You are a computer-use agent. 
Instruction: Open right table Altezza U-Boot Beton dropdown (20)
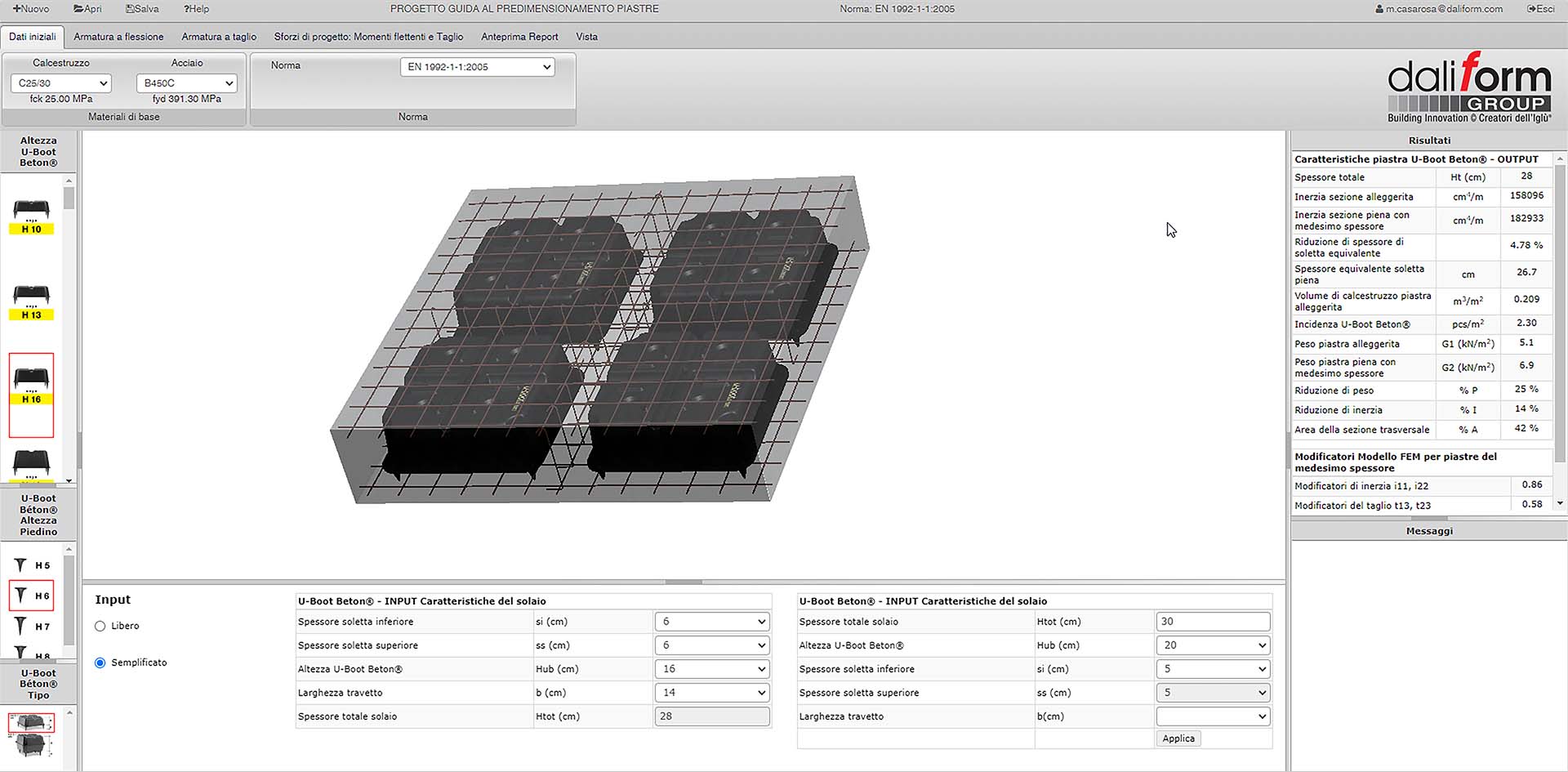(1213, 645)
